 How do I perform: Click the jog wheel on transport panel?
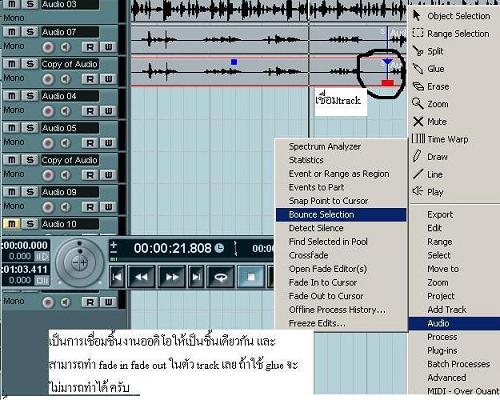tap(80, 262)
